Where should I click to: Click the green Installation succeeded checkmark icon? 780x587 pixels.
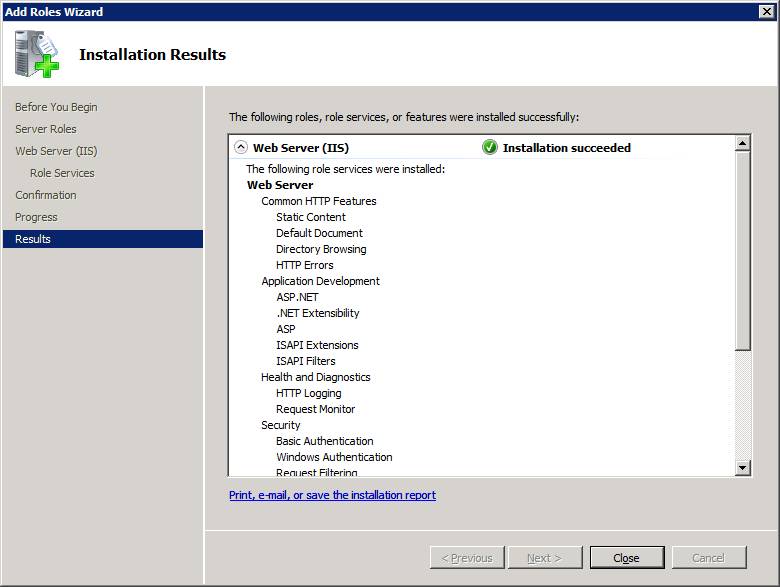[489, 147]
